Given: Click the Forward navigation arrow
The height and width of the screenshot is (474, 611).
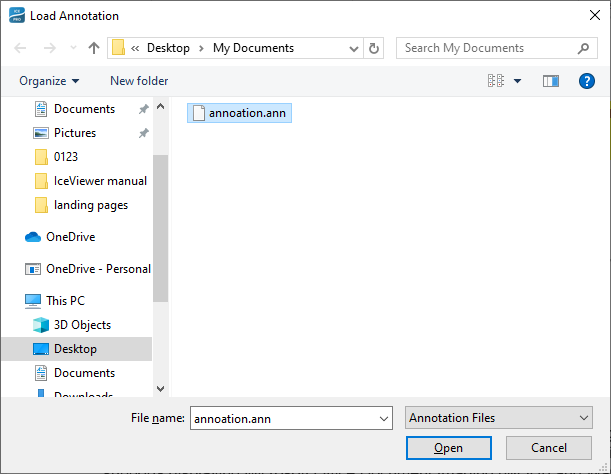Looking at the screenshot, I should click(x=49, y=48).
